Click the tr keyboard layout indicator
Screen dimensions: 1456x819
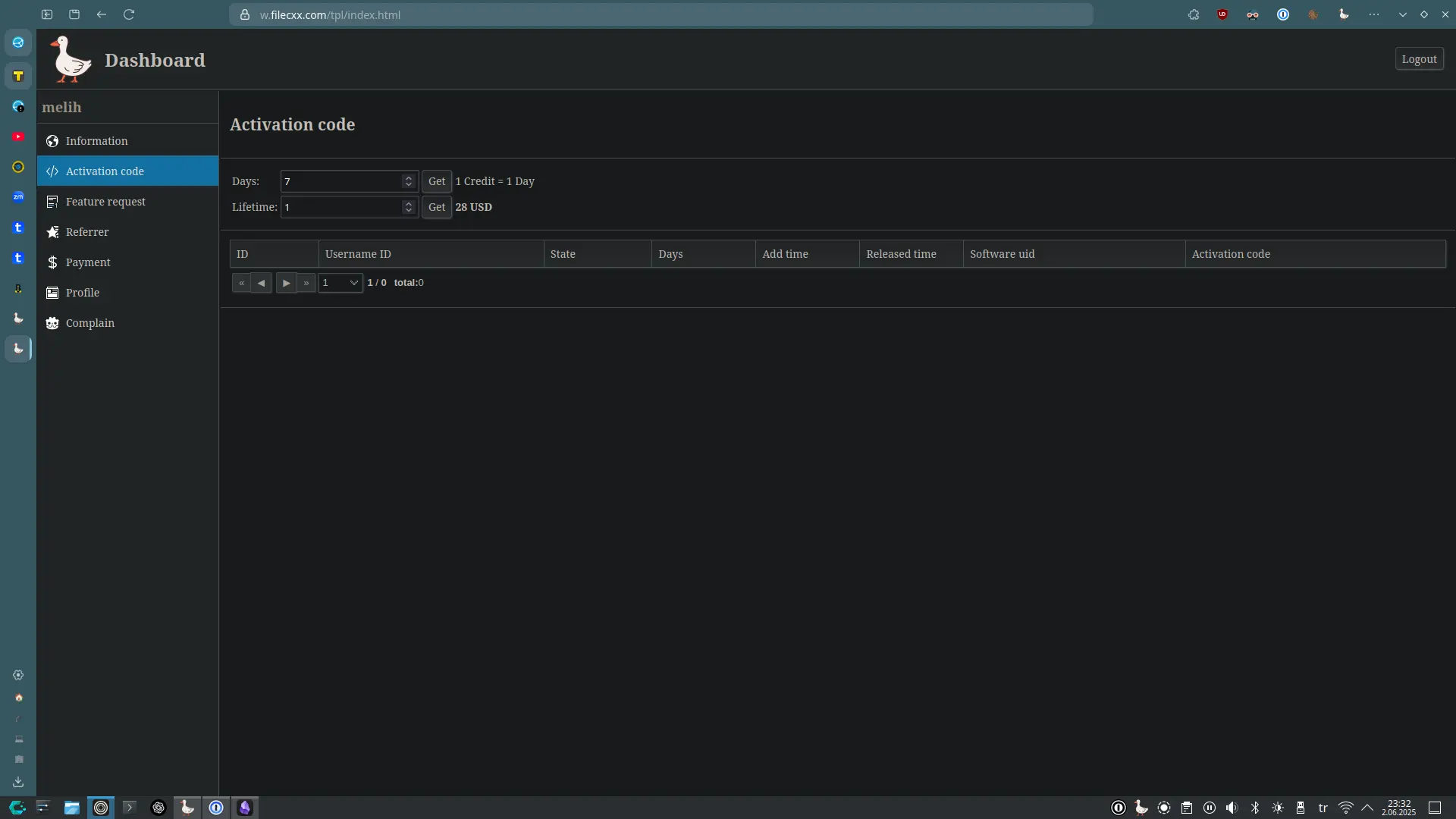click(x=1323, y=808)
